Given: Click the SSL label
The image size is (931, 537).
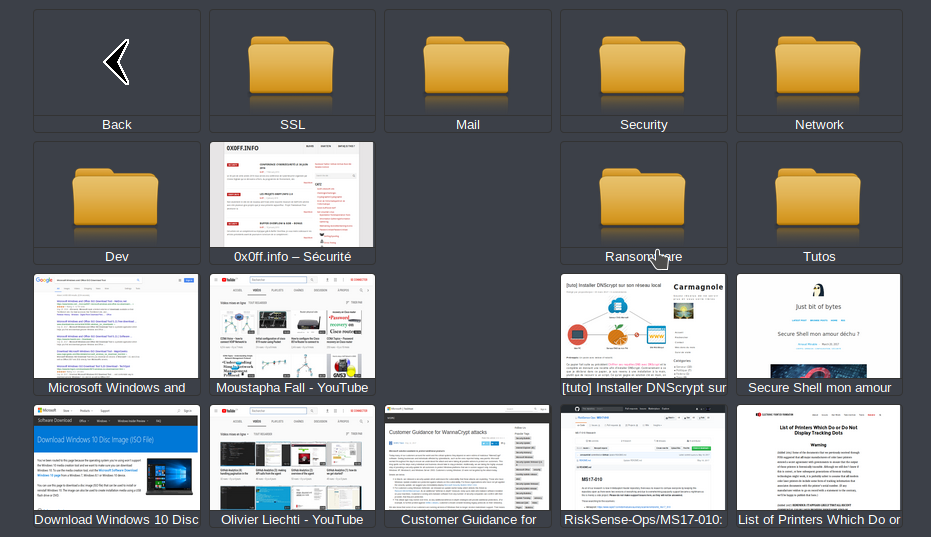Looking at the screenshot, I should click(292, 125).
